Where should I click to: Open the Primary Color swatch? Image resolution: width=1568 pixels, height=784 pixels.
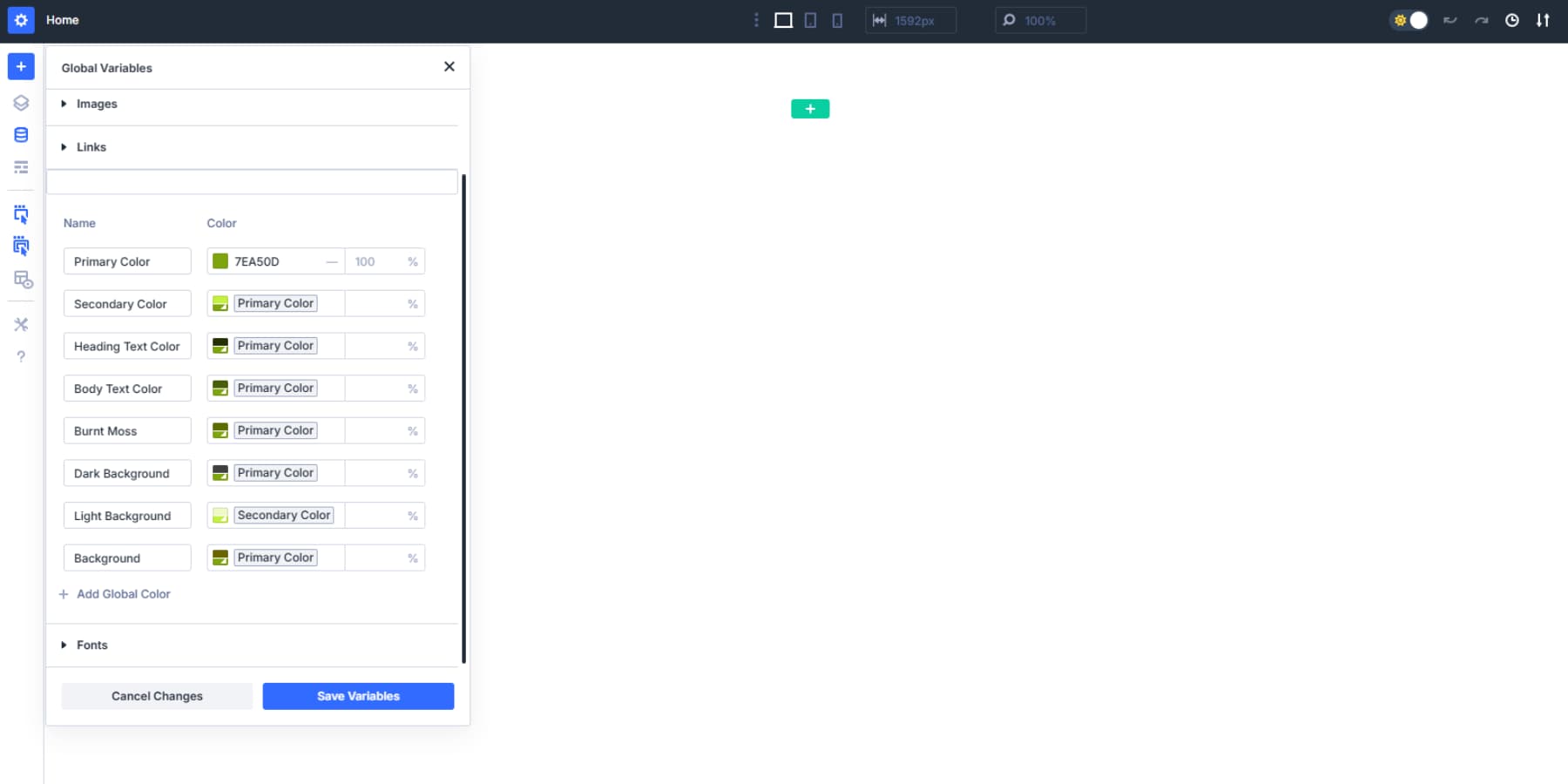pyautogui.click(x=220, y=260)
